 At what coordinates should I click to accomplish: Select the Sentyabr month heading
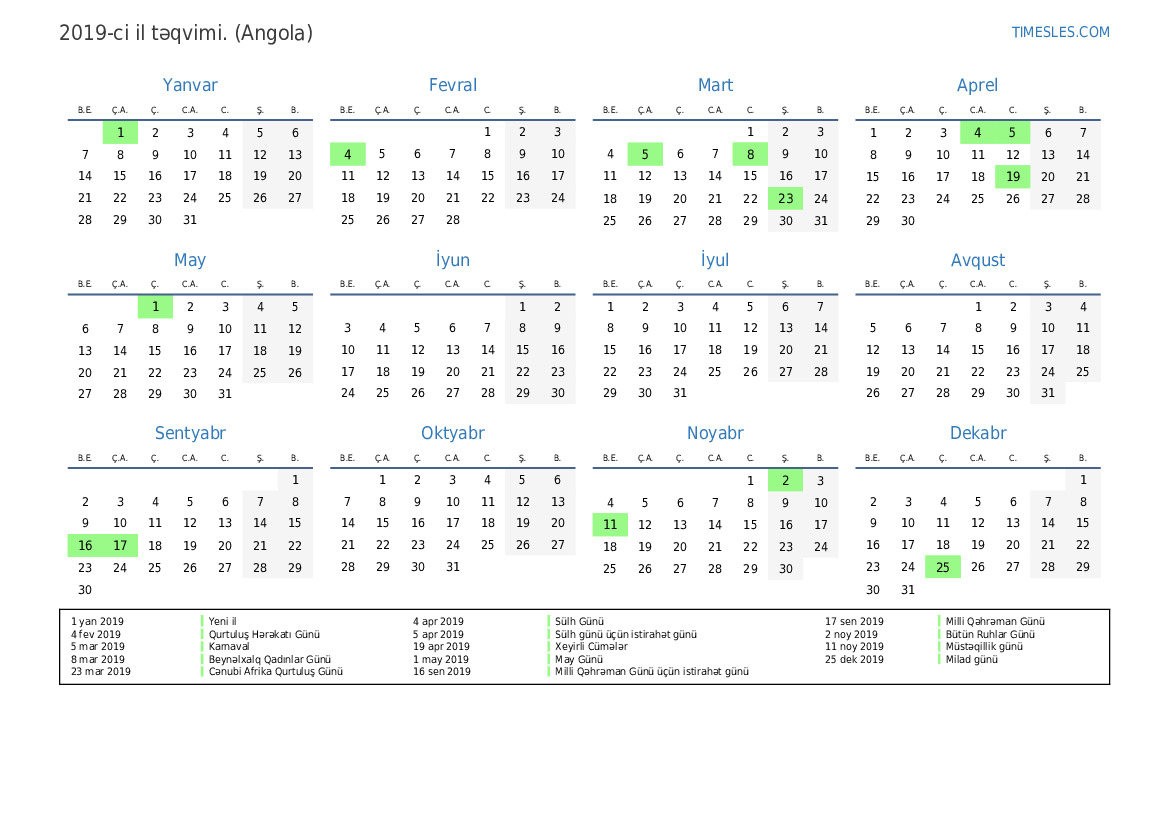(x=190, y=433)
